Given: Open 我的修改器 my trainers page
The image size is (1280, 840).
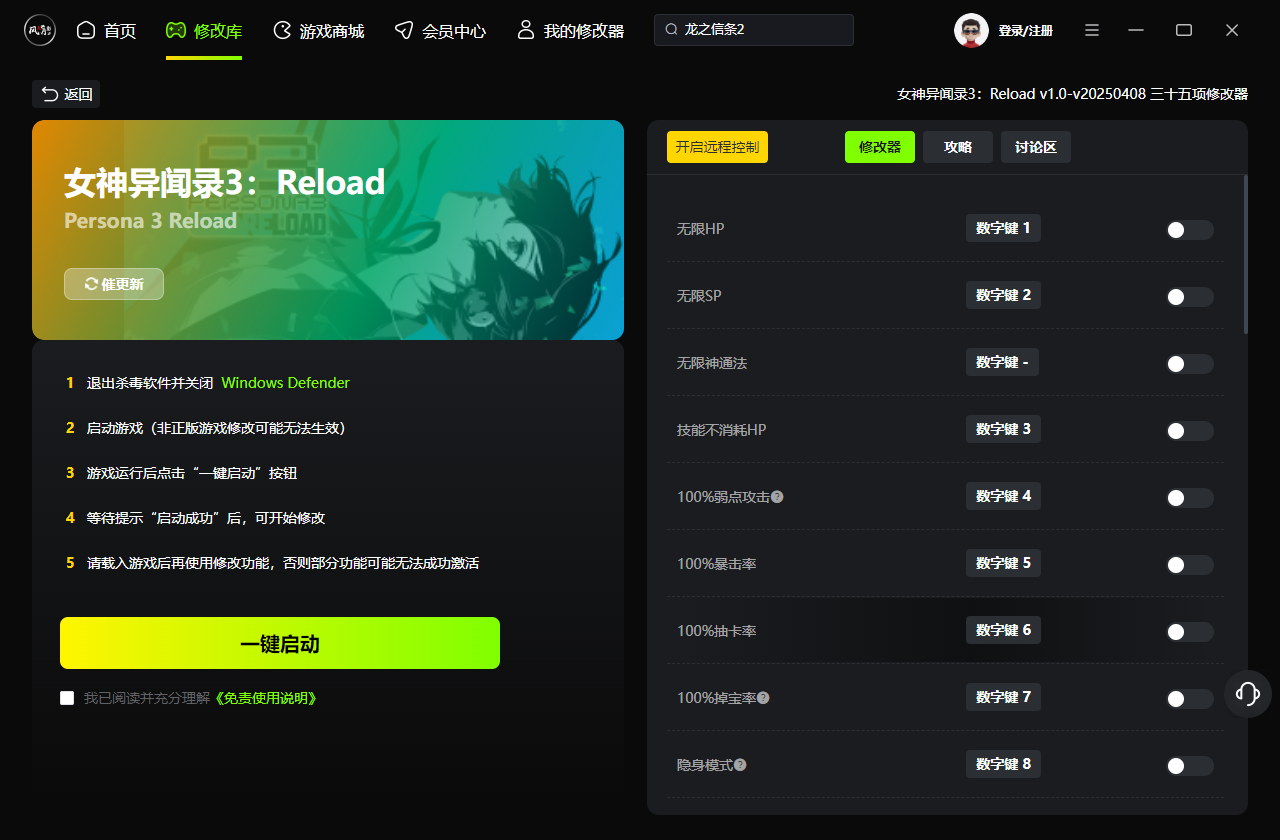Looking at the screenshot, I should pyautogui.click(x=570, y=31).
